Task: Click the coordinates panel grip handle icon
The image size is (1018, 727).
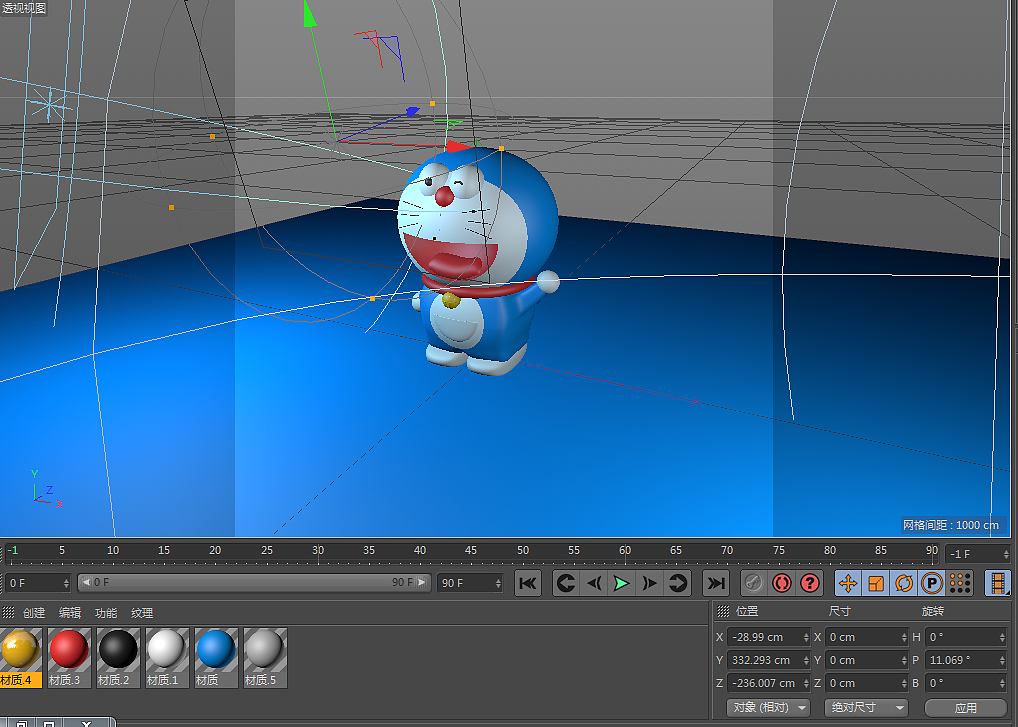Action: 723,611
